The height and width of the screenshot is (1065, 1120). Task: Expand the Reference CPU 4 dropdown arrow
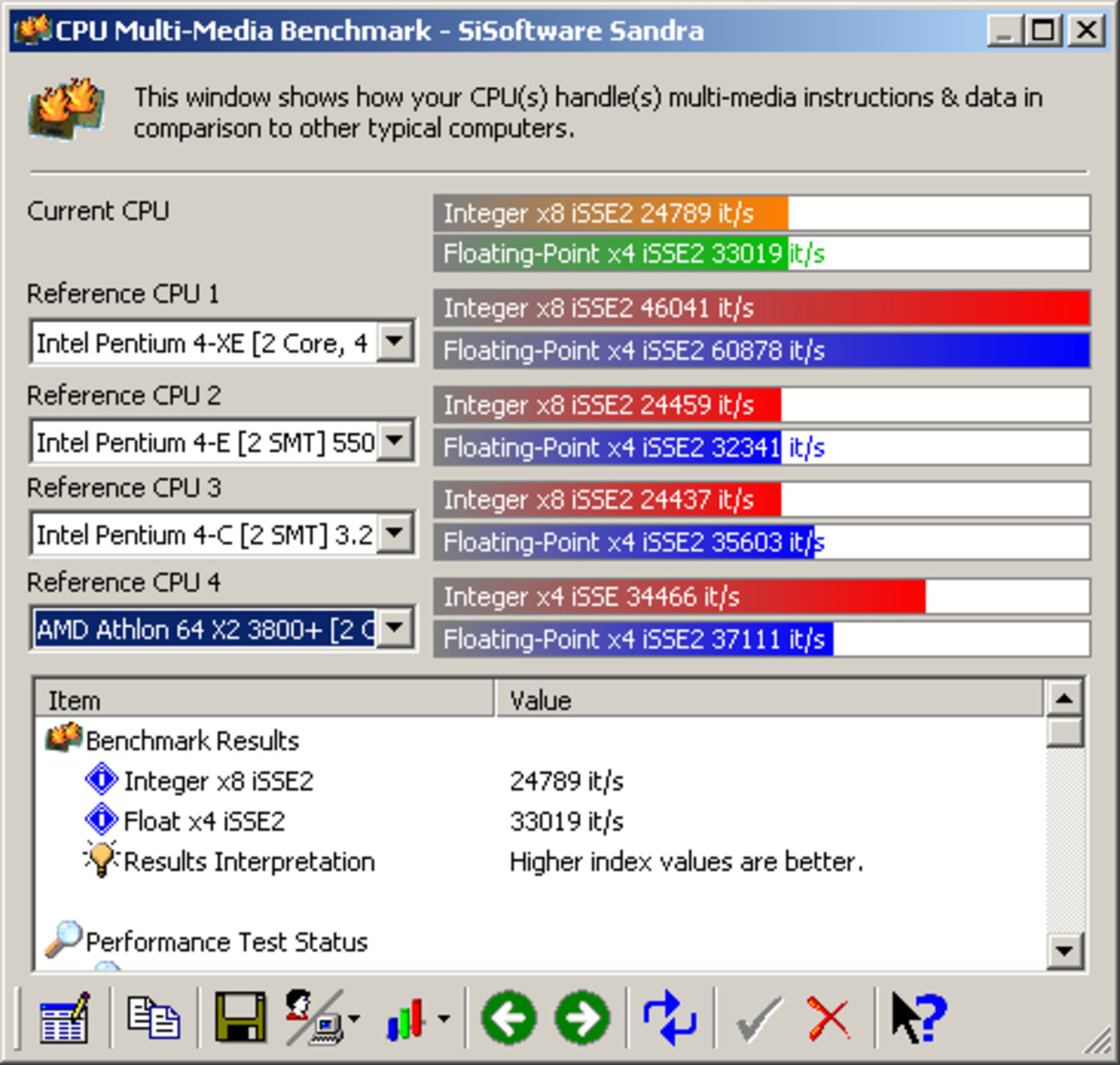tap(395, 629)
